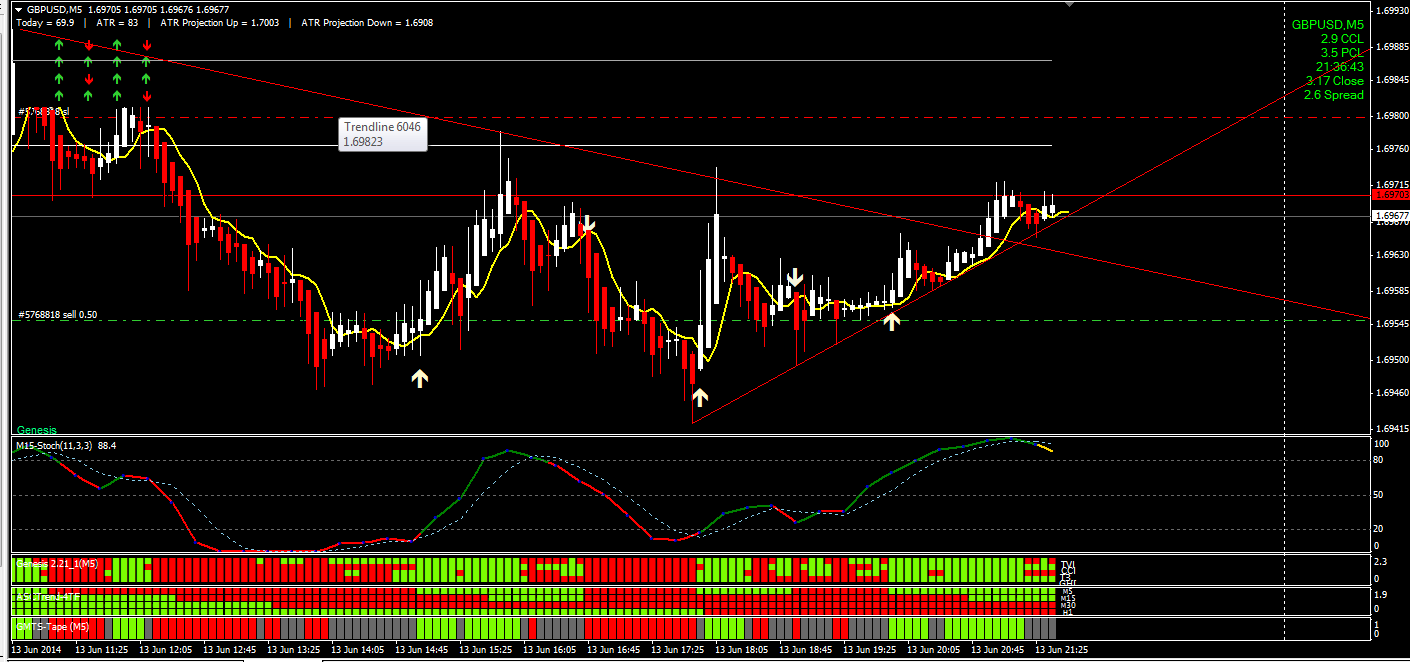
Task: Click 'ATR Projection Up = 1.7003' text
Action: (218, 21)
